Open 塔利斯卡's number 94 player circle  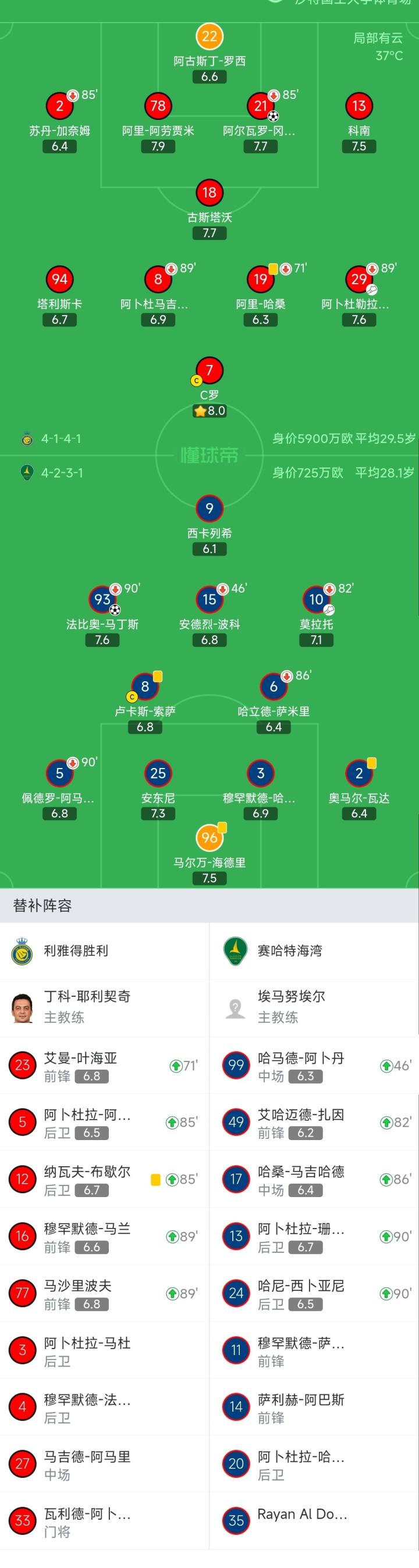coord(59,279)
